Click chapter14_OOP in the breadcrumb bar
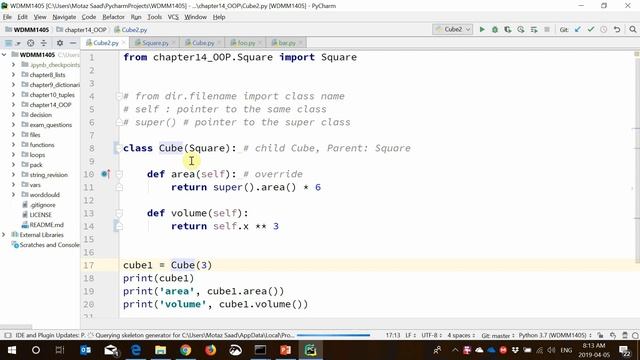The width and height of the screenshot is (640, 360). coord(82,30)
